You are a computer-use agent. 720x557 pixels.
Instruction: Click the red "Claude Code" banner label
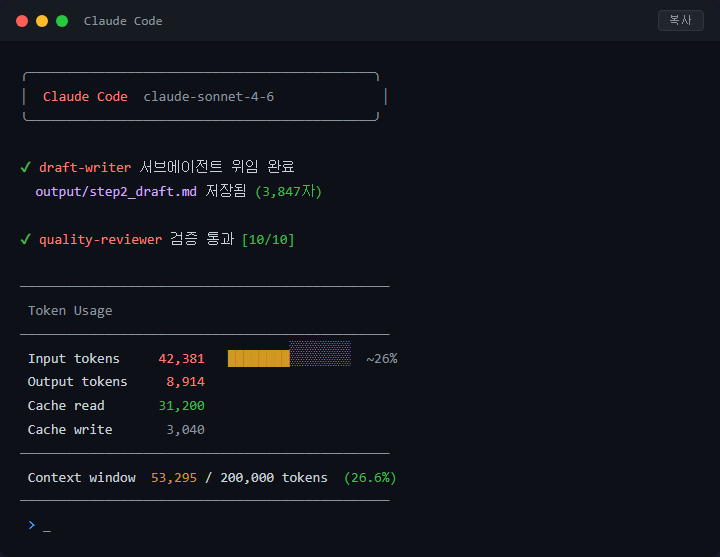click(85, 96)
